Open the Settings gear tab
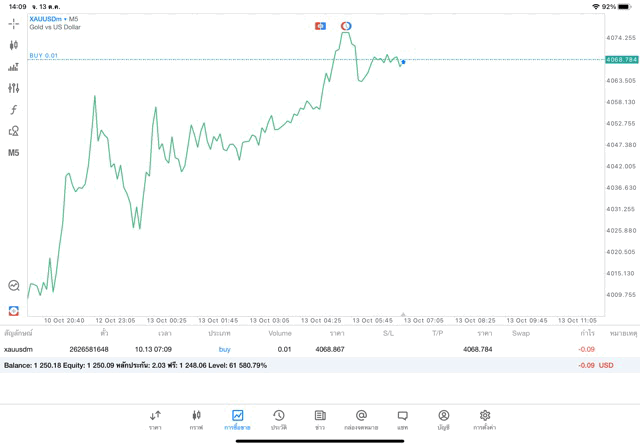640x447 pixels. click(x=485, y=420)
